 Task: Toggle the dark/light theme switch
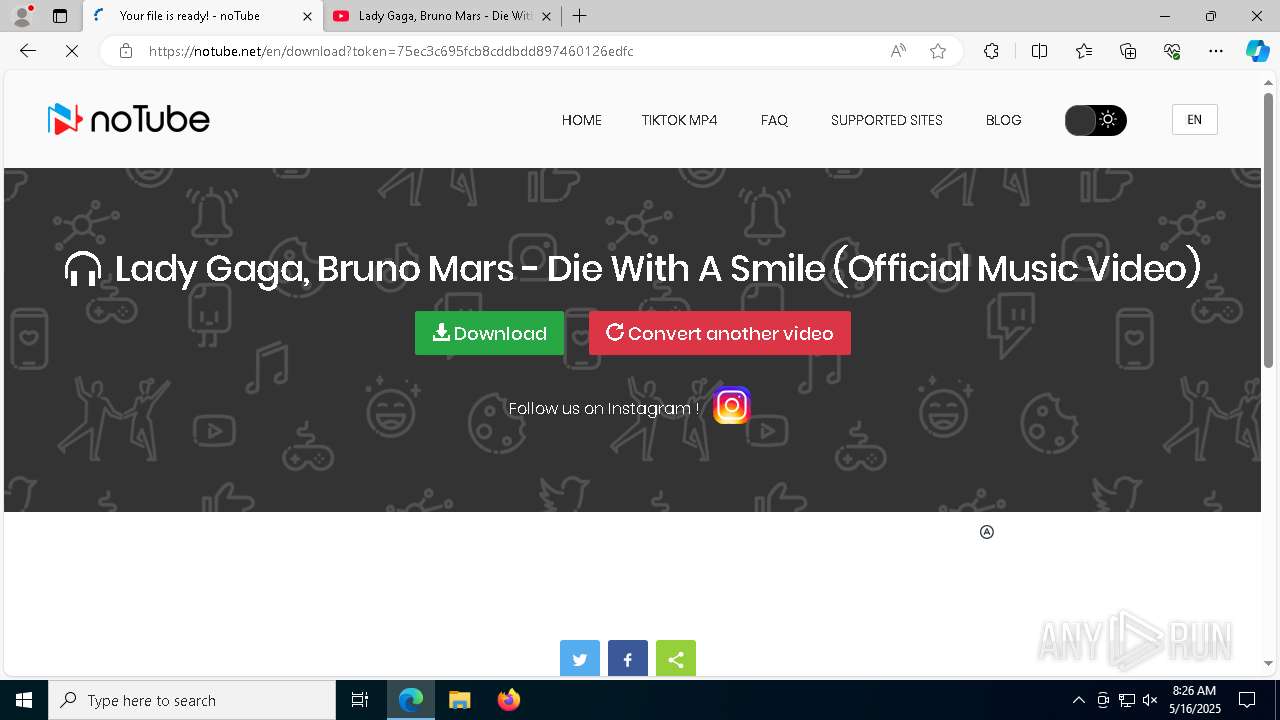[x=1096, y=120]
